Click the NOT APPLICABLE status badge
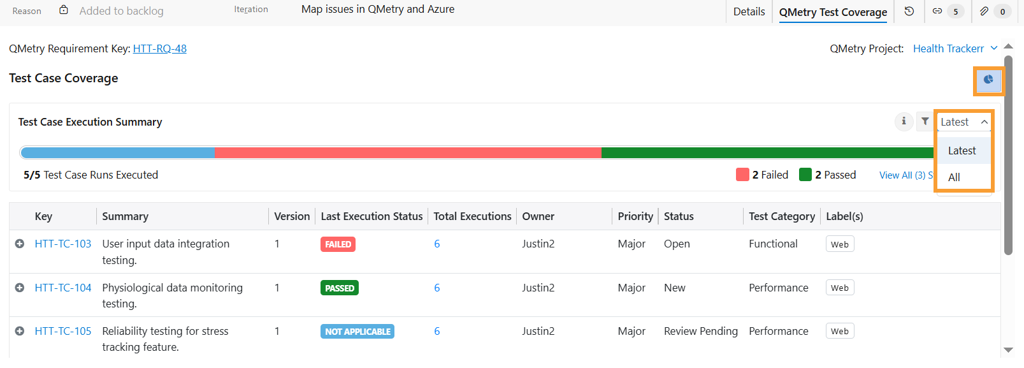1024x368 pixels. (x=357, y=331)
